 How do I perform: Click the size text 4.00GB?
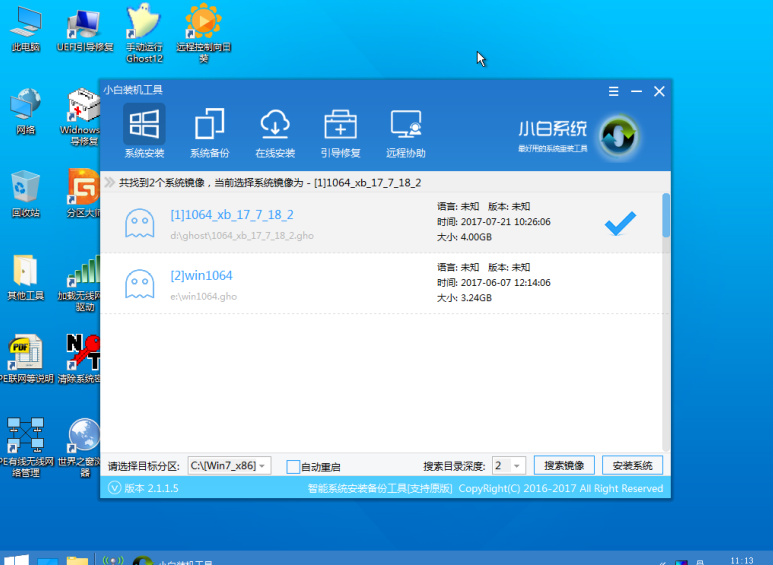pyautogui.click(x=476, y=237)
